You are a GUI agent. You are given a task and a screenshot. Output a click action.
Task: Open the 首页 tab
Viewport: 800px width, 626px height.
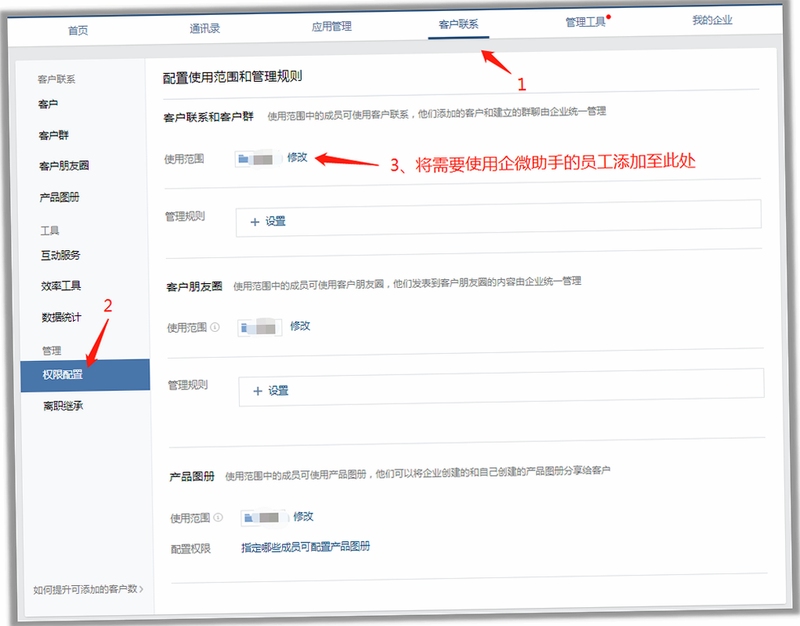[78, 30]
